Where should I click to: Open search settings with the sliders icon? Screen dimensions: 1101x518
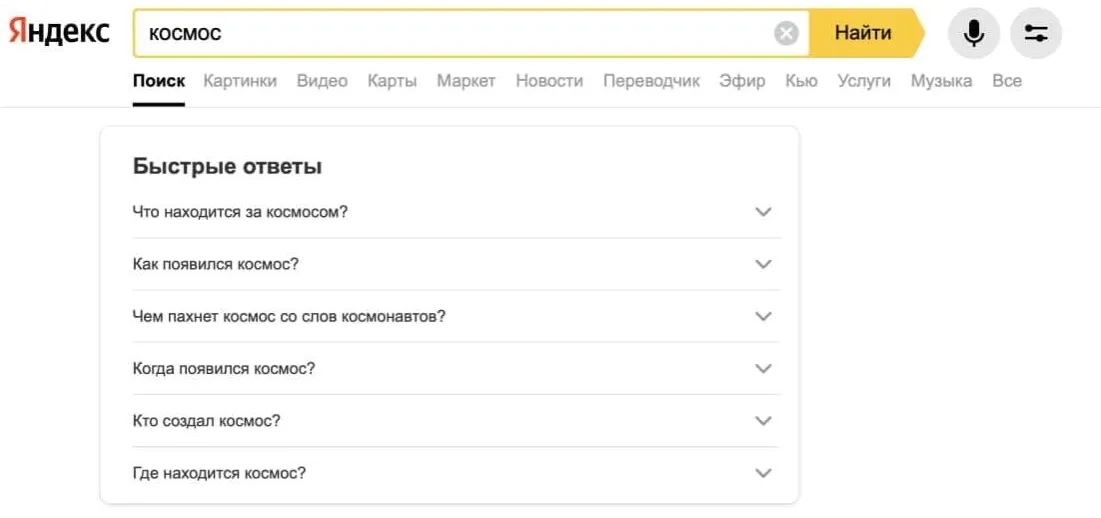tap(1036, 33)
